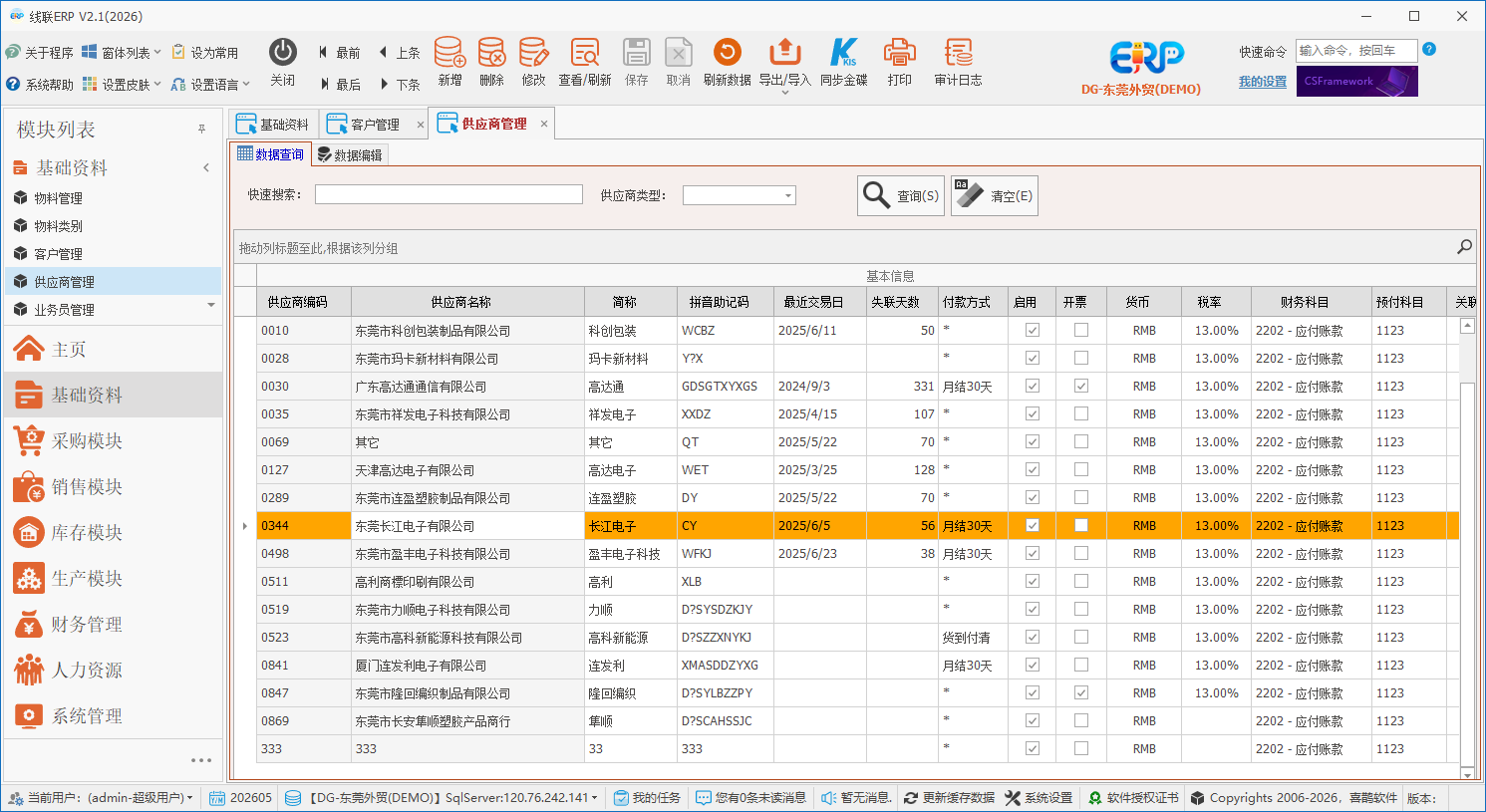Collapse the 基础资料 sidebar group

click(206, 167)
